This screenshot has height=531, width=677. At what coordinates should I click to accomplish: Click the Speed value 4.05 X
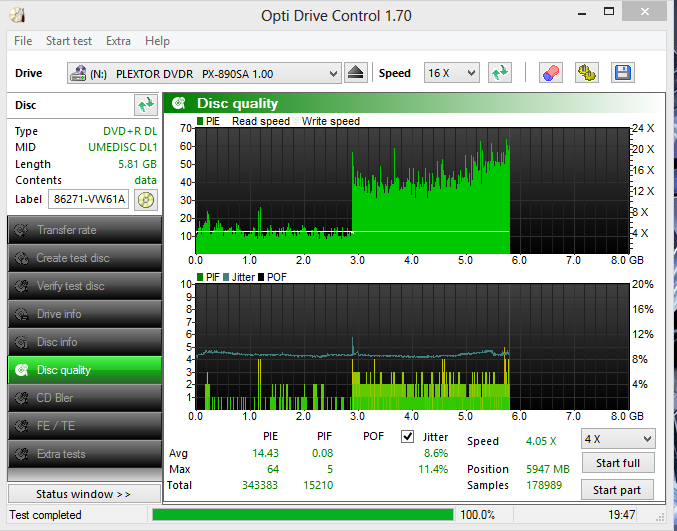(541, 441)
